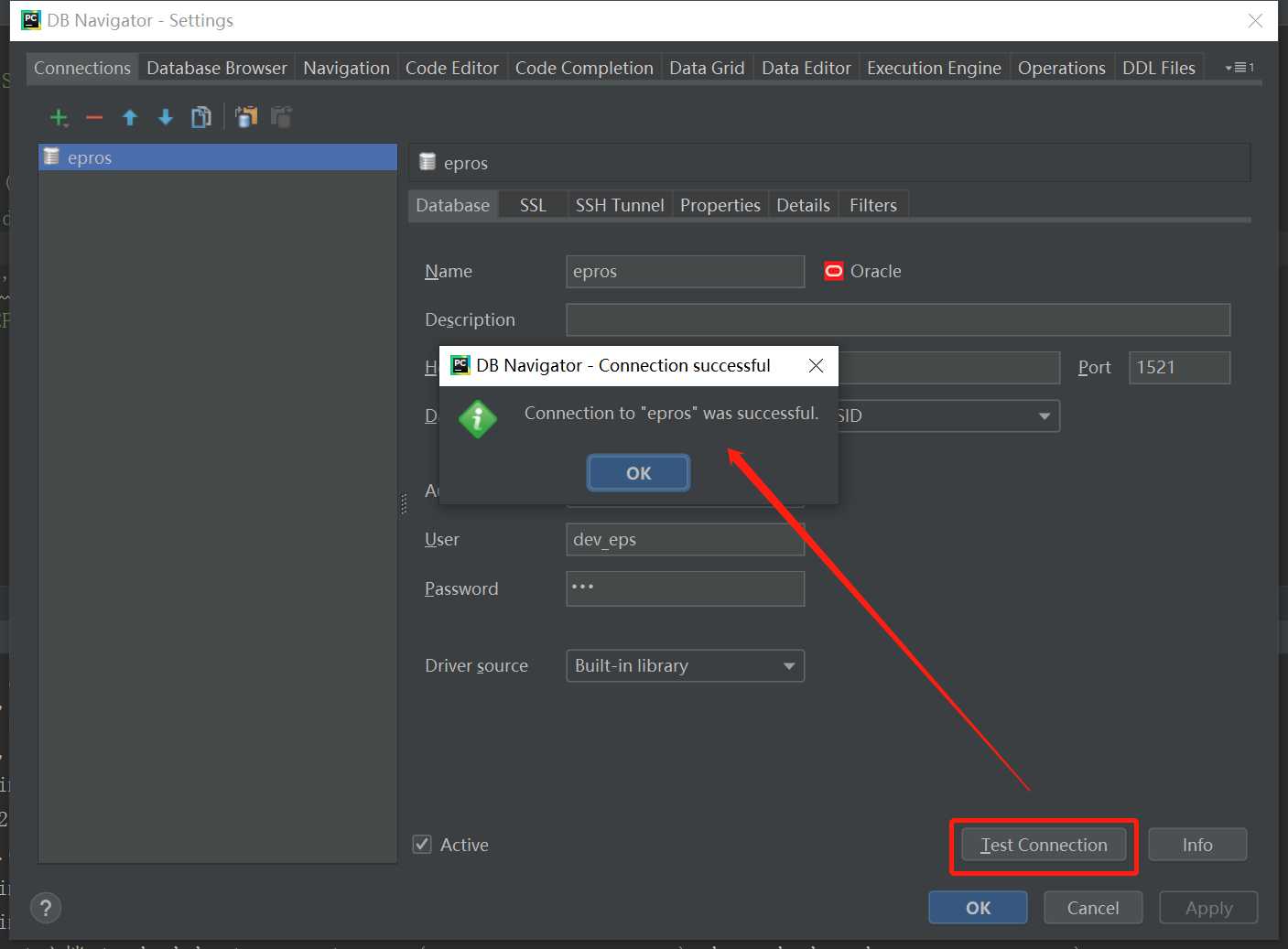Click the Oracle database type icon
The image size is (1288, 949).
tap(833, 271)
